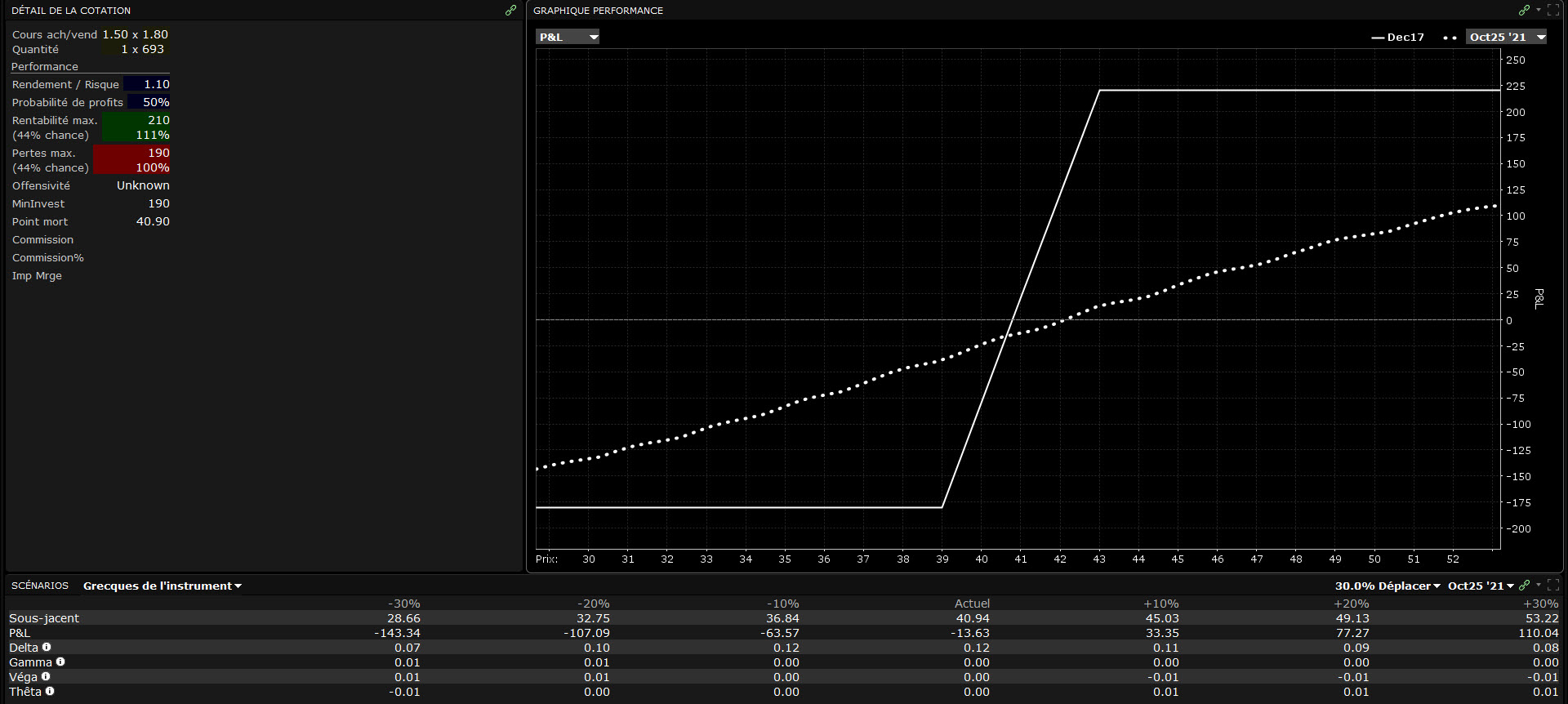Click P&L value 33.35 in +10% column
1568x704 pixels.
point(1162,633)
